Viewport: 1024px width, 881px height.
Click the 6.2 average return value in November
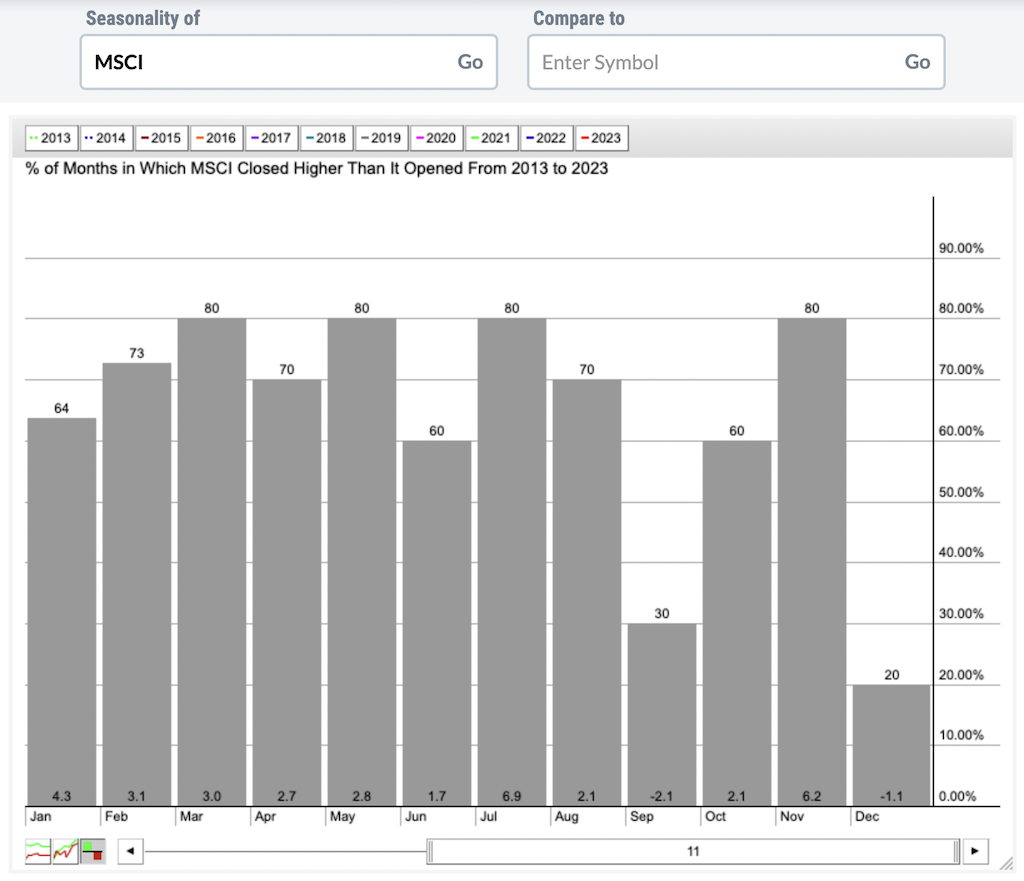[812, 796]
